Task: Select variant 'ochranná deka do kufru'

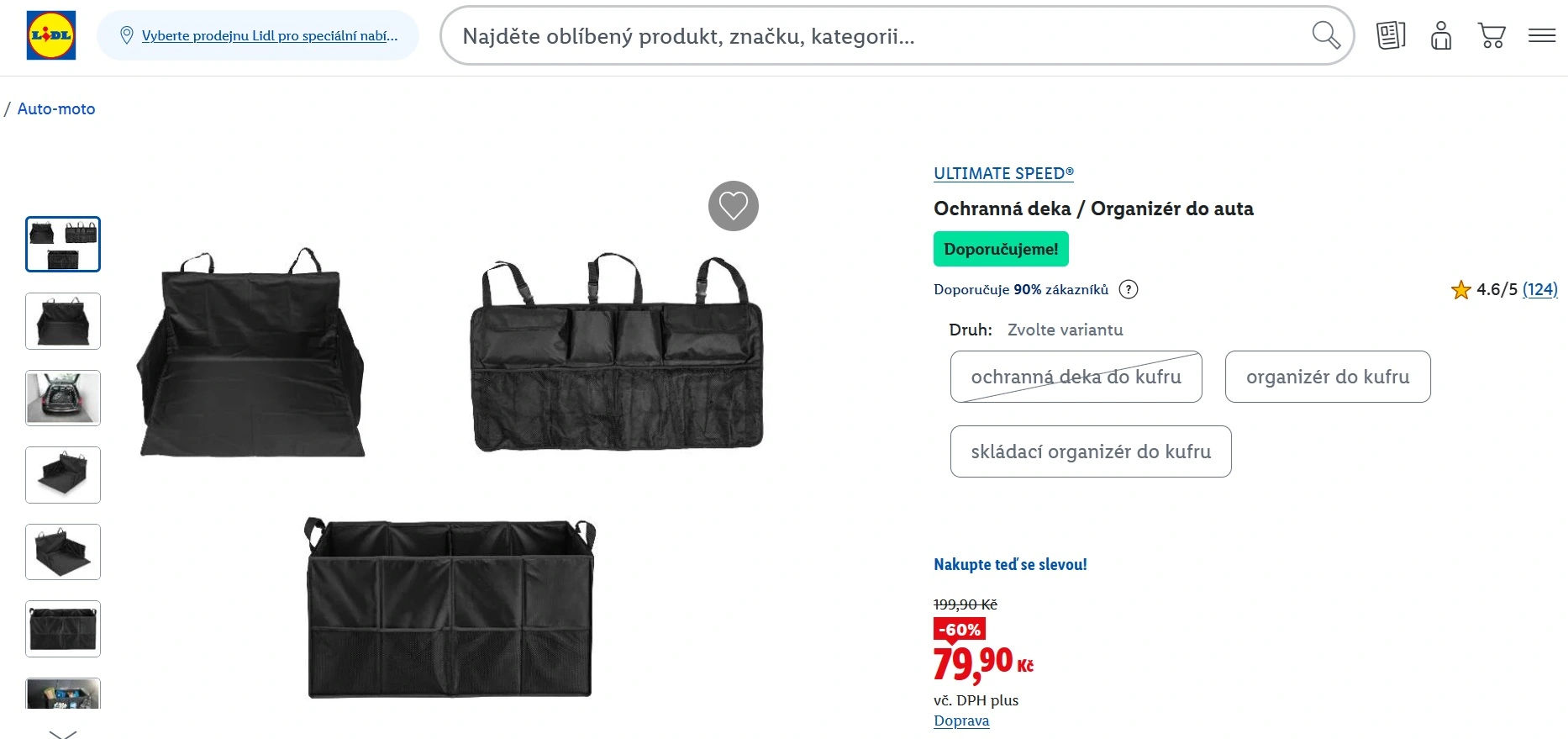Action: point(1076,377)
